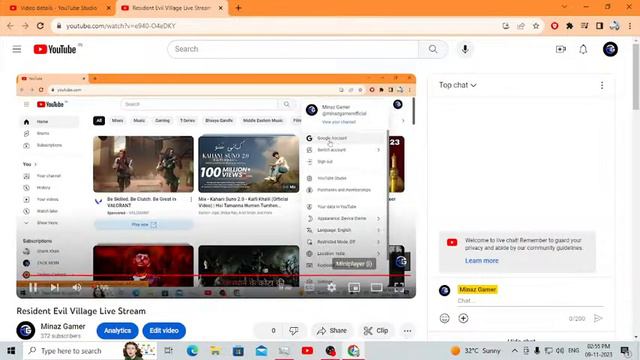
Task: Open Chrome three-dot menu
Action: tap(630, 26)
